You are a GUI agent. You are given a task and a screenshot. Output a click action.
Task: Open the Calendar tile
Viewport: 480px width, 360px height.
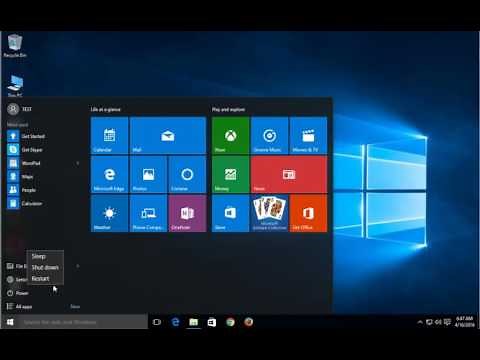click(x=109, y=135)
